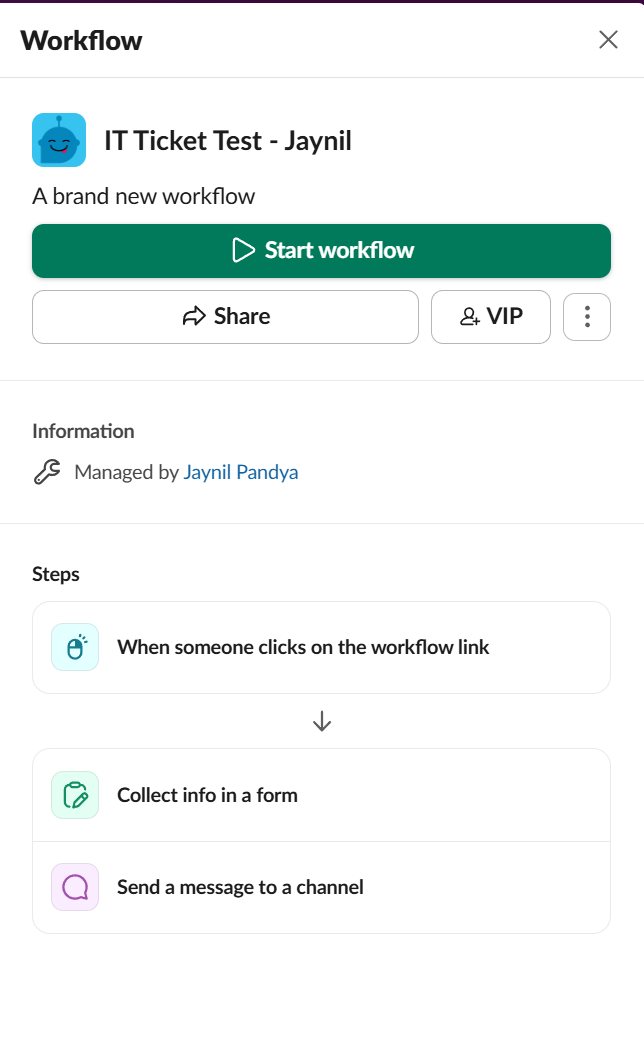Select the "Send a message to a channel" step

click(x=240, y=887)
